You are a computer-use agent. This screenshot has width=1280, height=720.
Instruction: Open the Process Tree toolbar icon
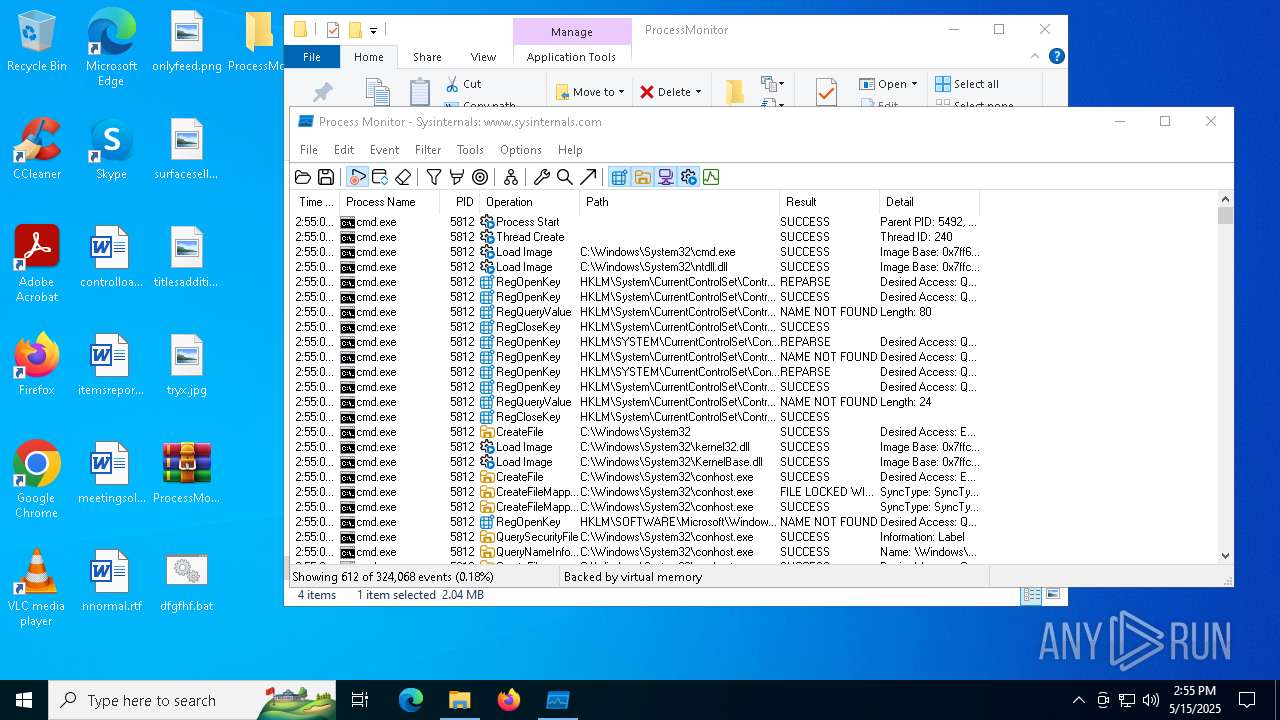511,177
